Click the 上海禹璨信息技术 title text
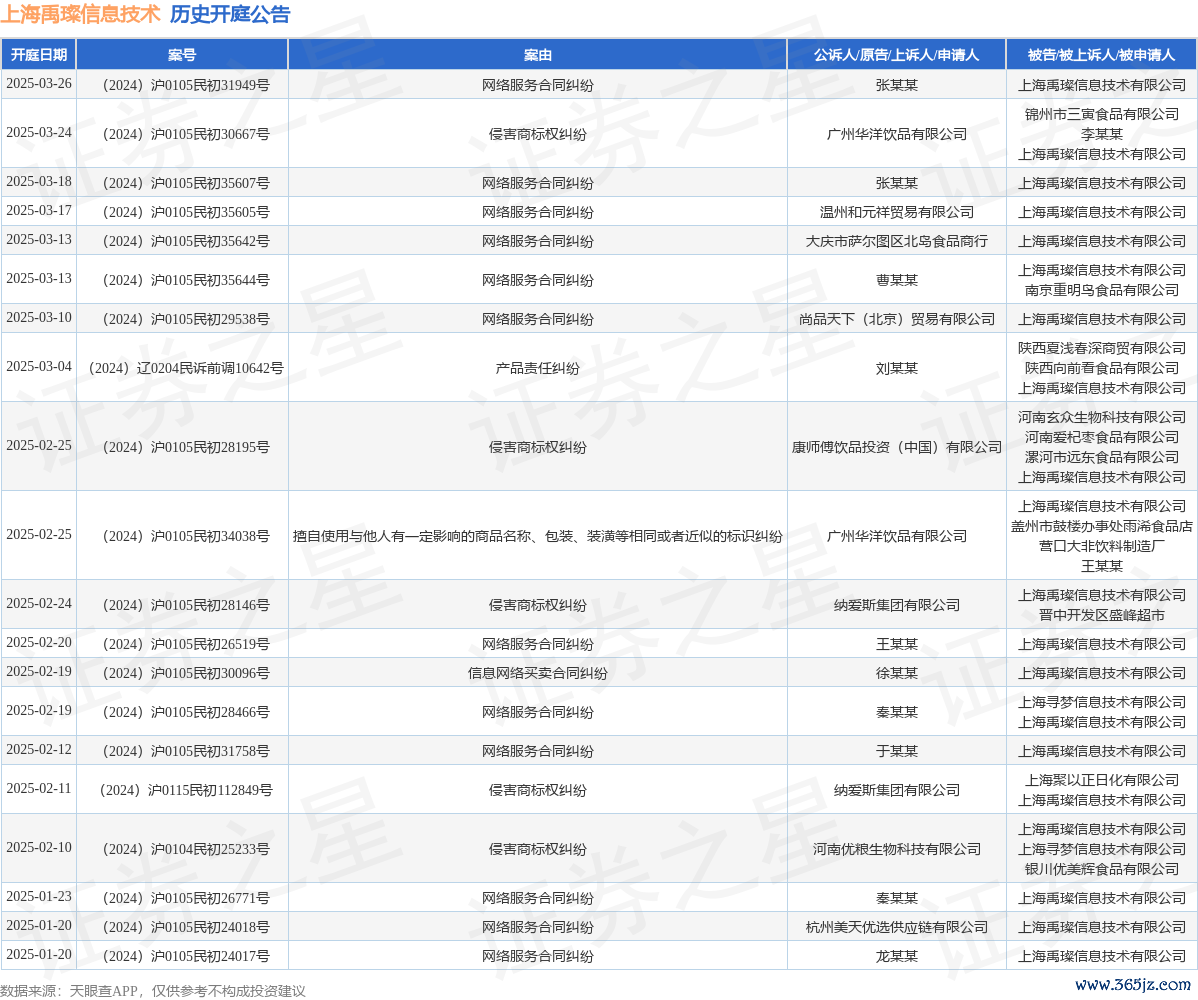The width and height of the screenshot is (1198, 1000). [80, 15]
